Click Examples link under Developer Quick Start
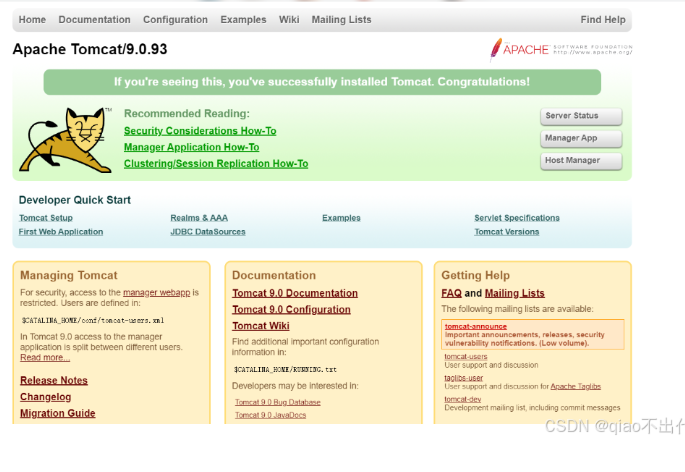 [x=341, y=218]
